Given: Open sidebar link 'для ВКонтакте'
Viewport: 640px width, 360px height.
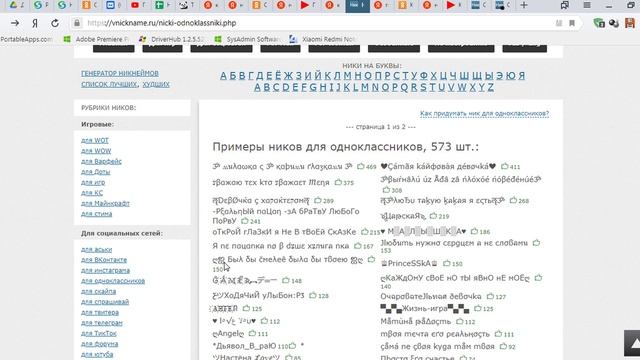Looking at the screenshot, I should pyautogui.click(x=104, y=260).
